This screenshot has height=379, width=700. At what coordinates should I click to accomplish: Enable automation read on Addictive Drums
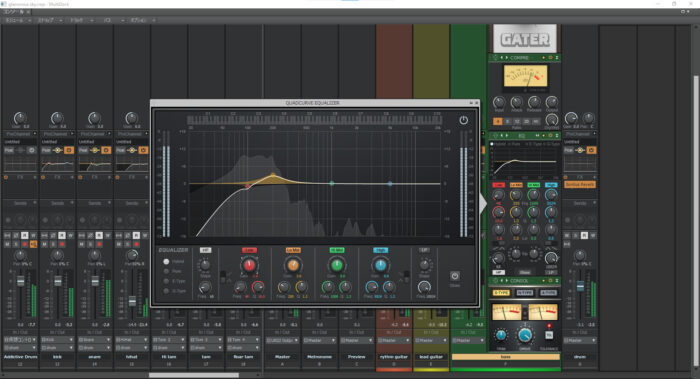coord(25,235)
